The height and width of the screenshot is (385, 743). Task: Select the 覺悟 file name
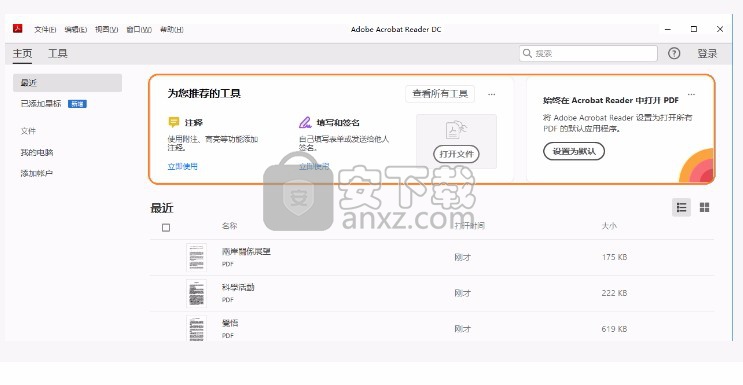pyautogui.click(x=230, y=323)
